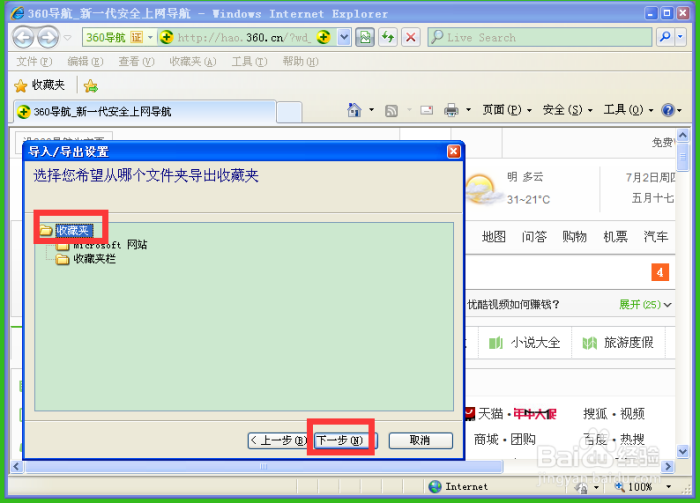Open the 旅游度假 category
The height and width of the screenshot is (503, 700).
point(618,343)
